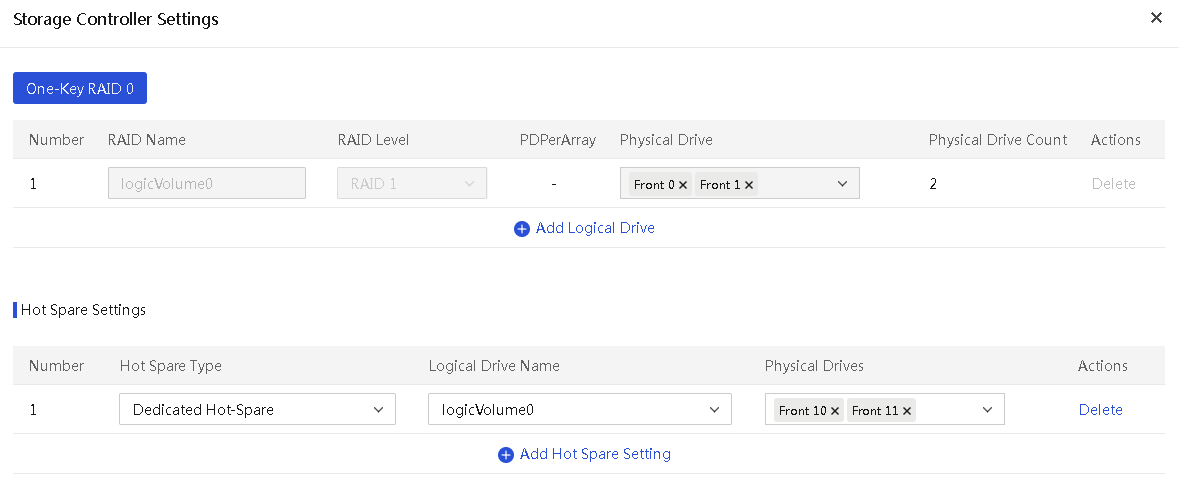The width and height of the screenshot is (1179, 491).
Task: Remove Front 10 hot spare drive tag
Action: [x=835, y=411]
